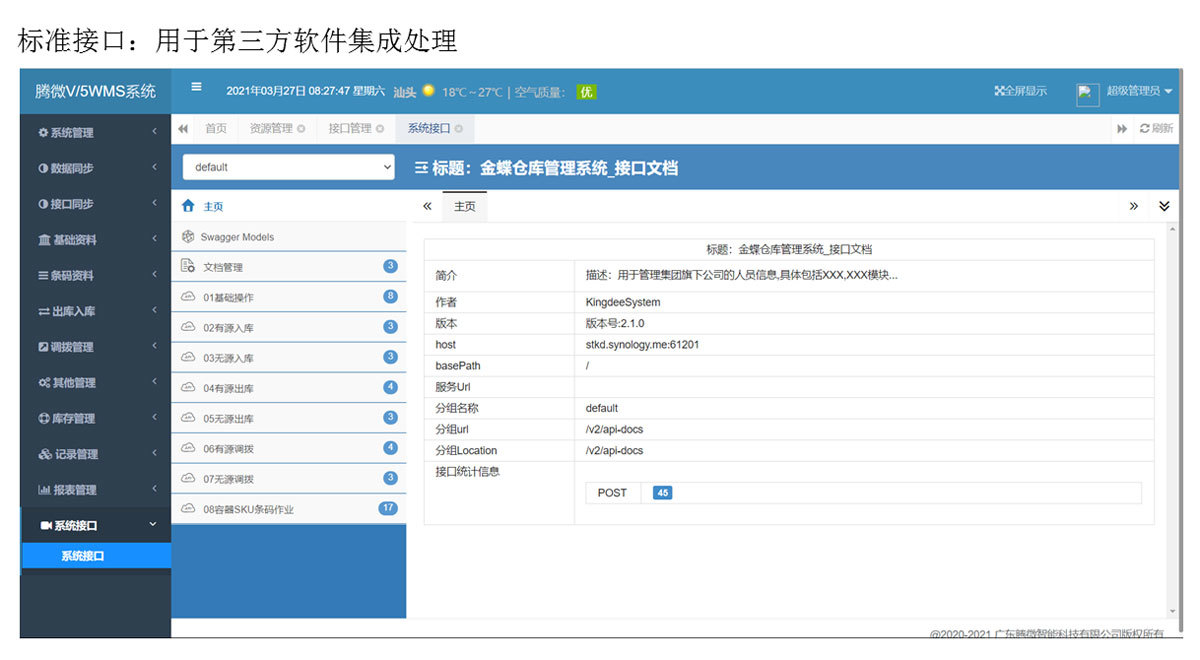Close the 接口管理 tab
This screenshot has height=660, width=1200.
(x=380, y=129)
